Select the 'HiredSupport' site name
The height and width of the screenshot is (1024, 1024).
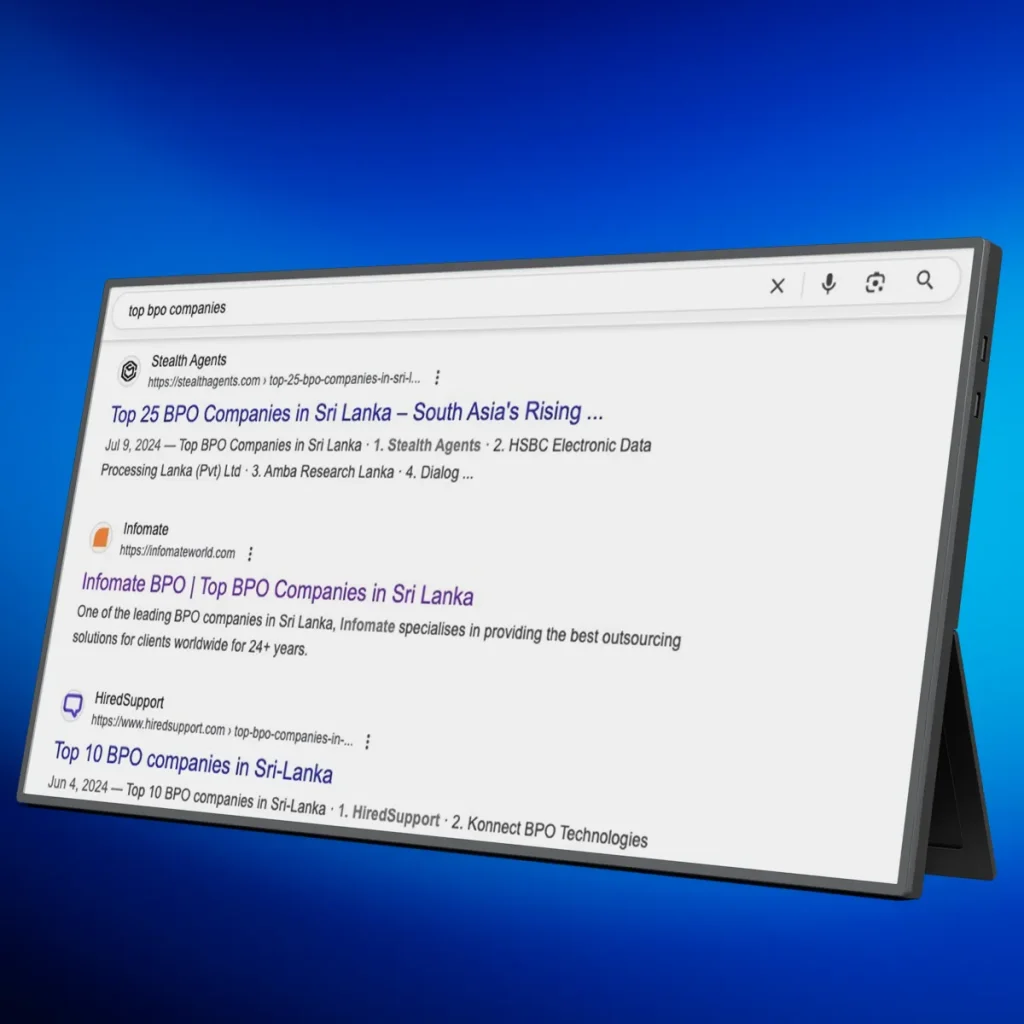(129, 700)
